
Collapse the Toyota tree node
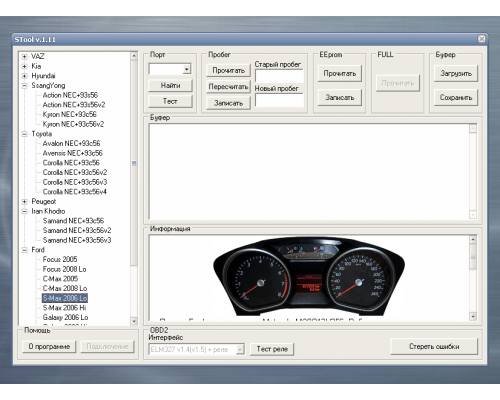(24, 134)
